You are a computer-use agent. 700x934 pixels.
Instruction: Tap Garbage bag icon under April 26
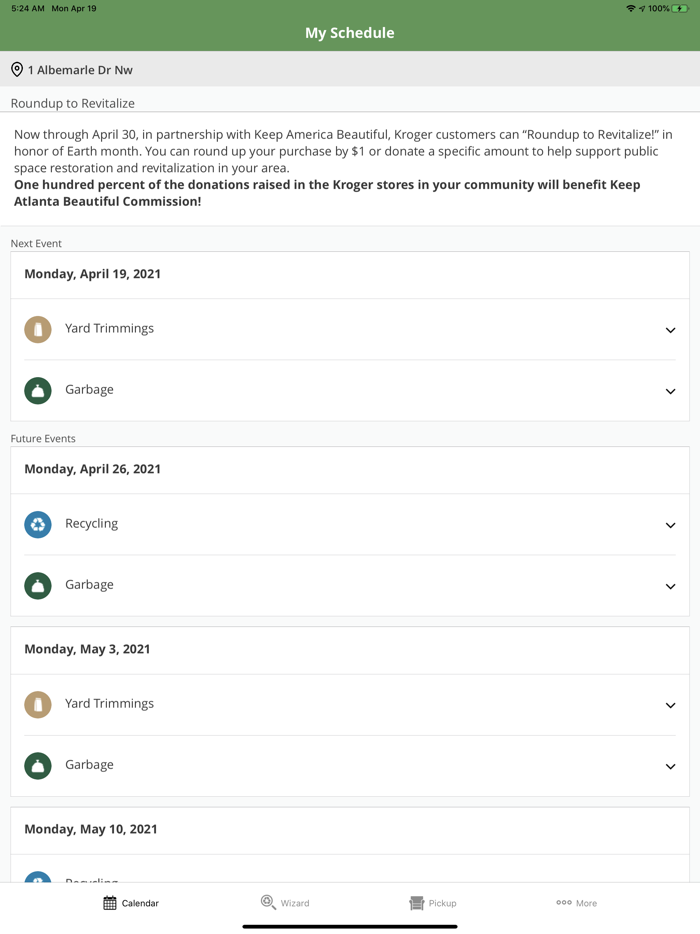click(x=38, y=585)
